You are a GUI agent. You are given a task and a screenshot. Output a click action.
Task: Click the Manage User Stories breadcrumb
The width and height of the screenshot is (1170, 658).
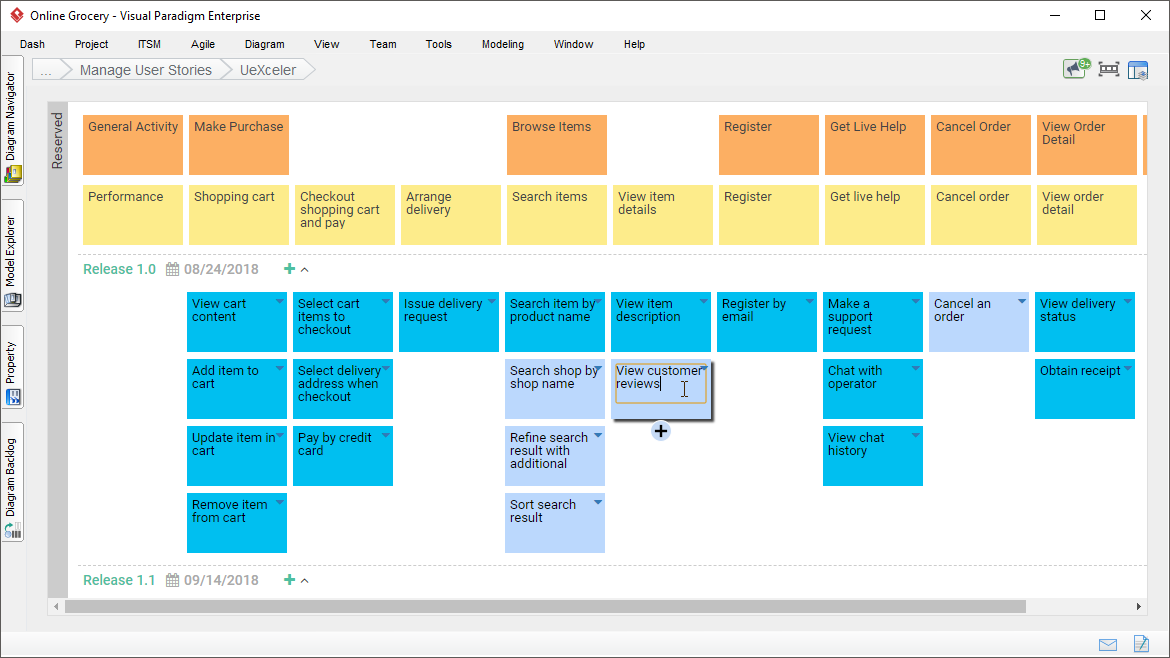pyautogui.click(x=145, y=69)
